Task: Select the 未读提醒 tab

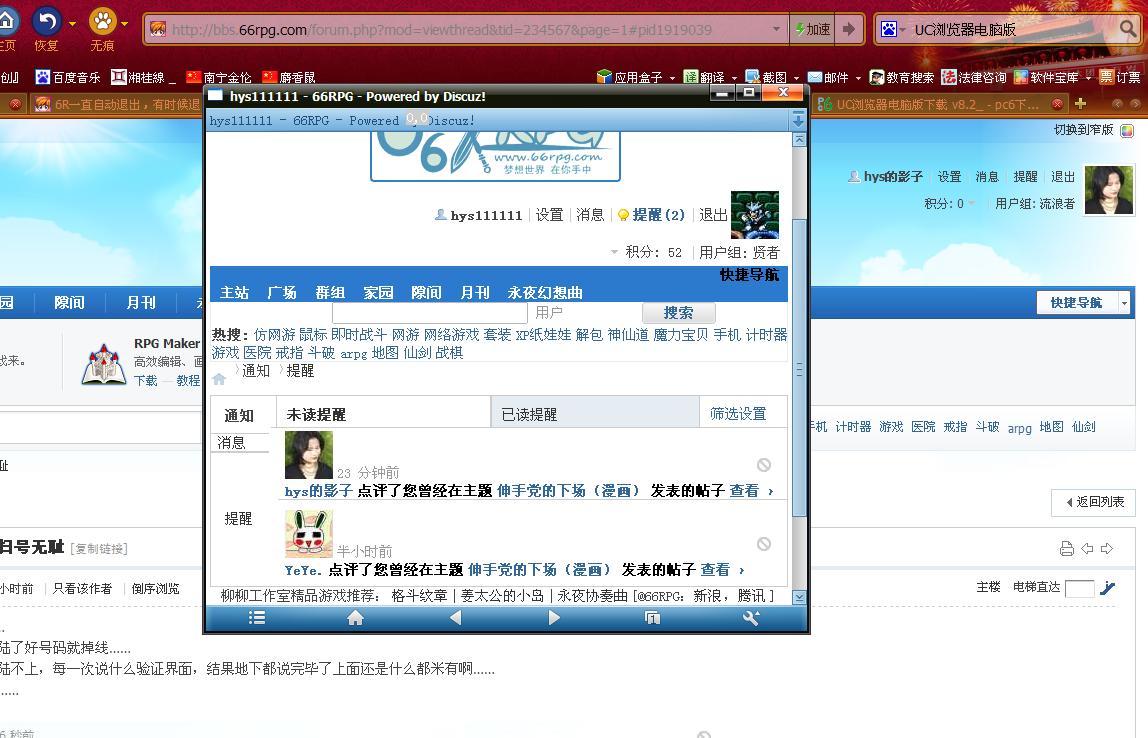Action: click(383, 414)
